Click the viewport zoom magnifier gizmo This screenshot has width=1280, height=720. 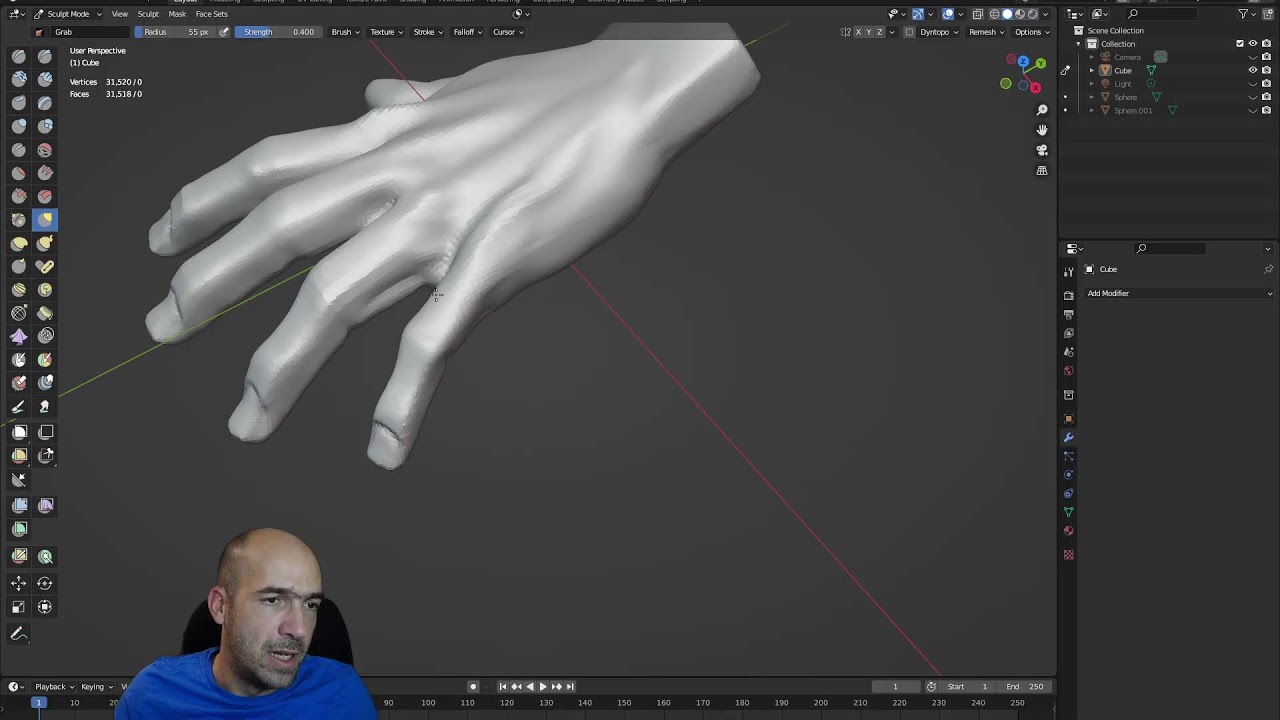click(1042, 110)
